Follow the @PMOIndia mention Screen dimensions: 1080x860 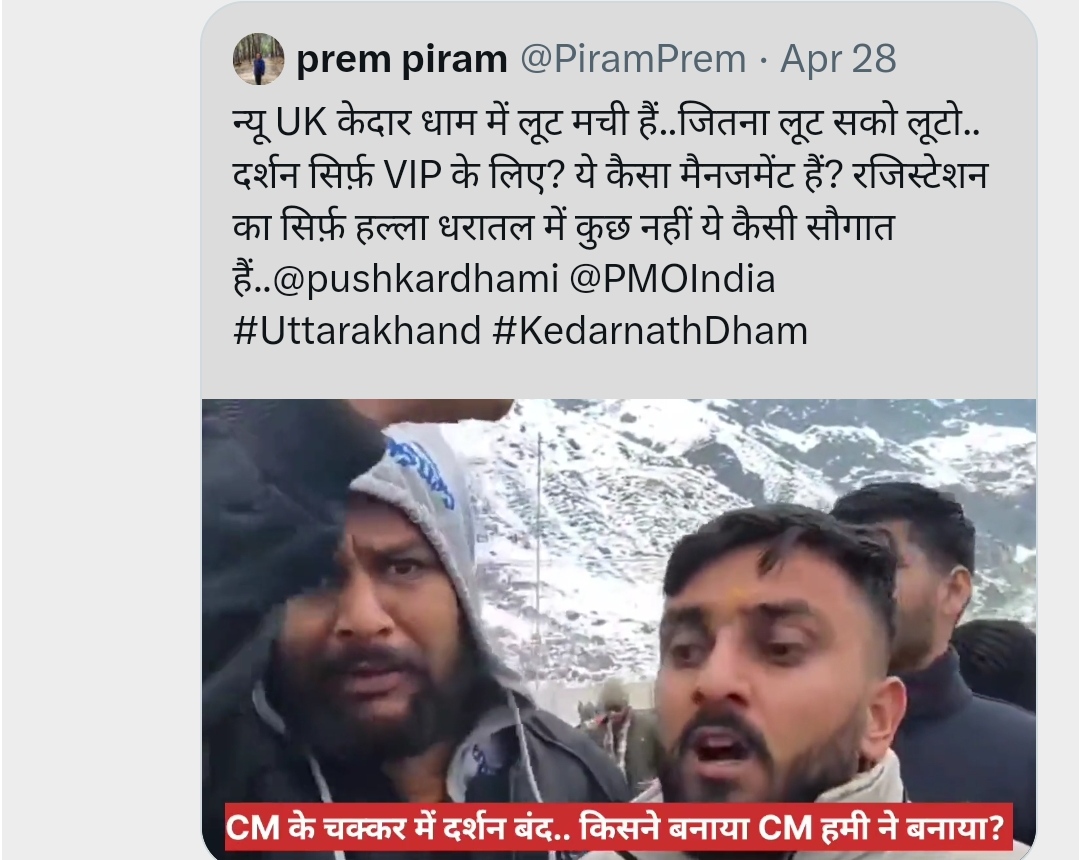[672, 279]
